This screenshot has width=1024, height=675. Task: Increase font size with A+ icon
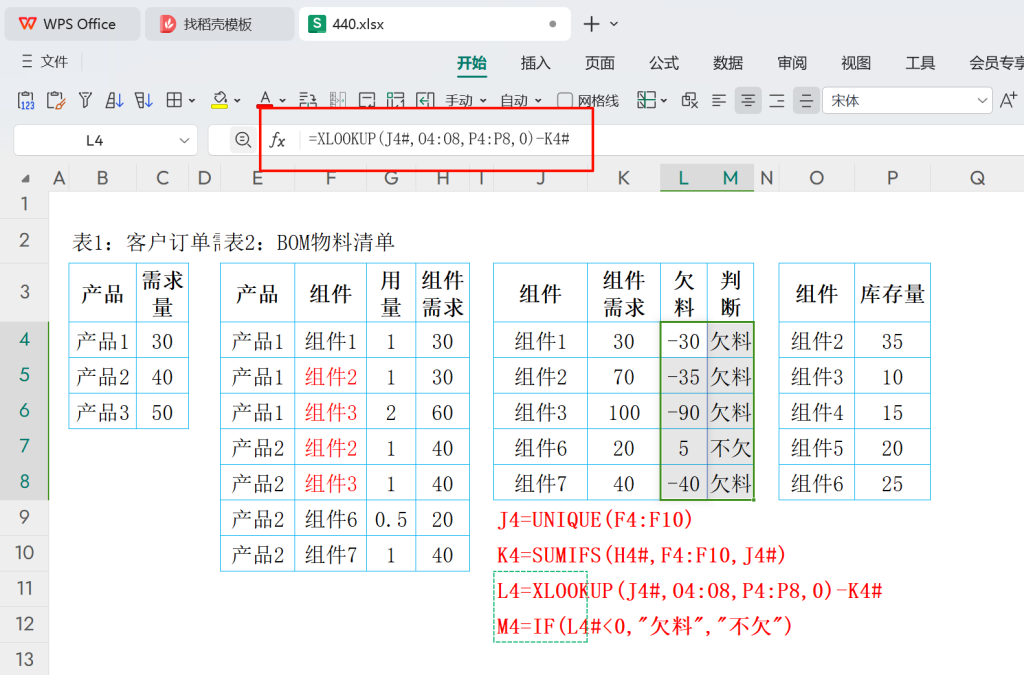click(x=1008, y=100)
